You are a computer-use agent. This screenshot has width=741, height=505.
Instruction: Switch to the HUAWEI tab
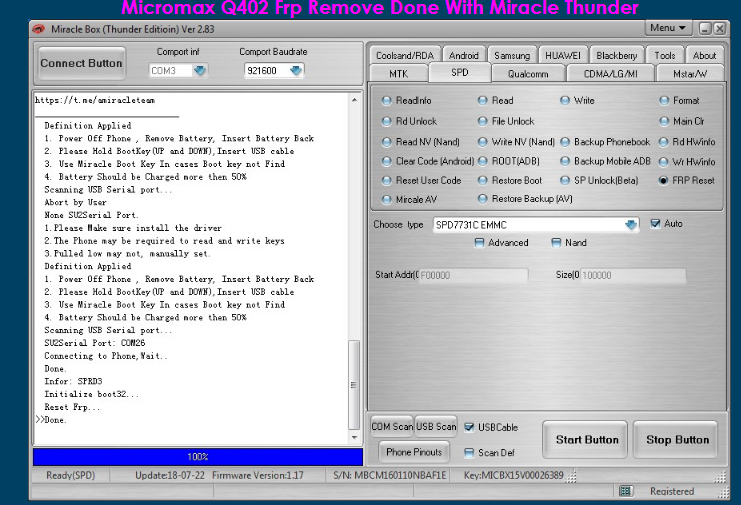click(563, 55)
